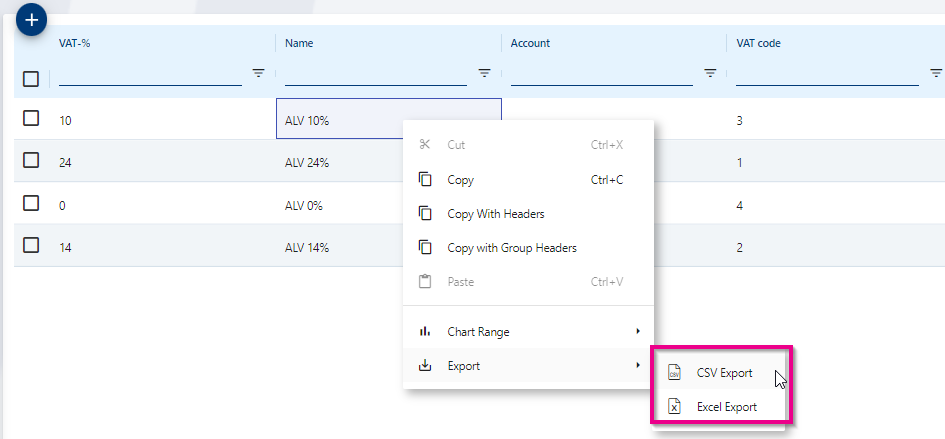The height and width of the screenshot is (439, 945).
Task: Click the Excel file icon in submenu
Action: coord(674,407)
